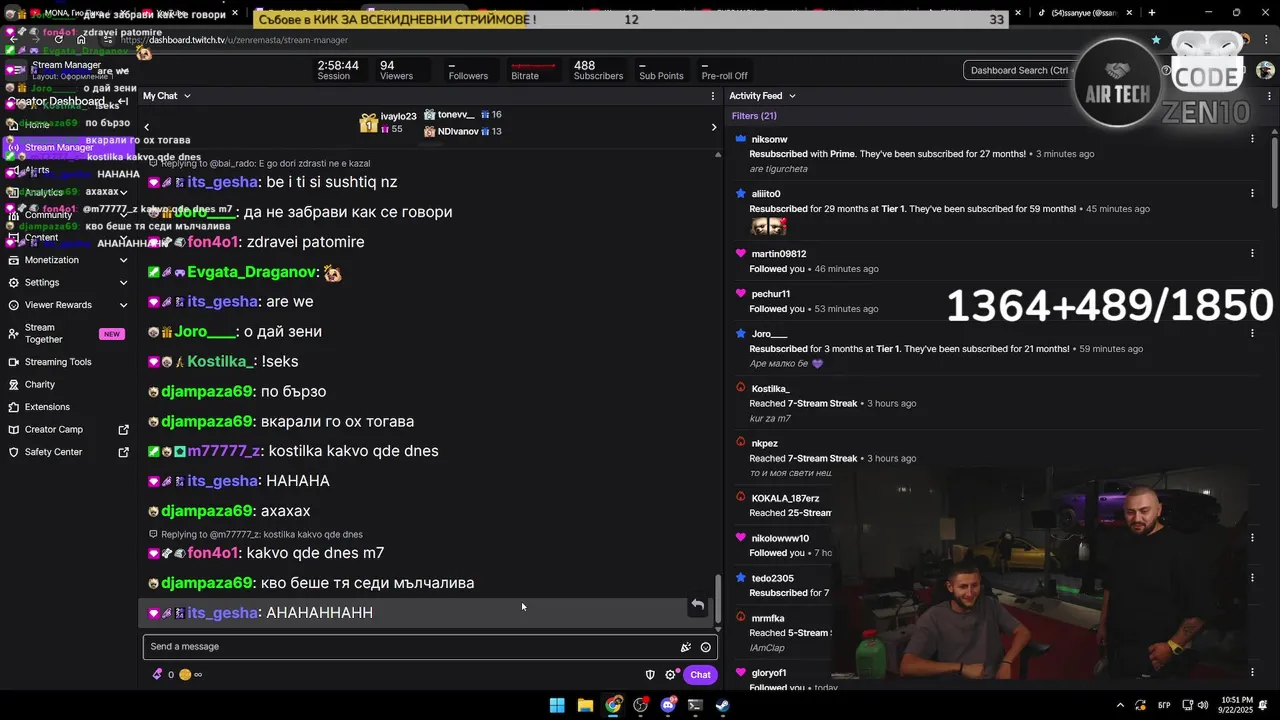Click the shield moderation icon below chat

point(650,675)
